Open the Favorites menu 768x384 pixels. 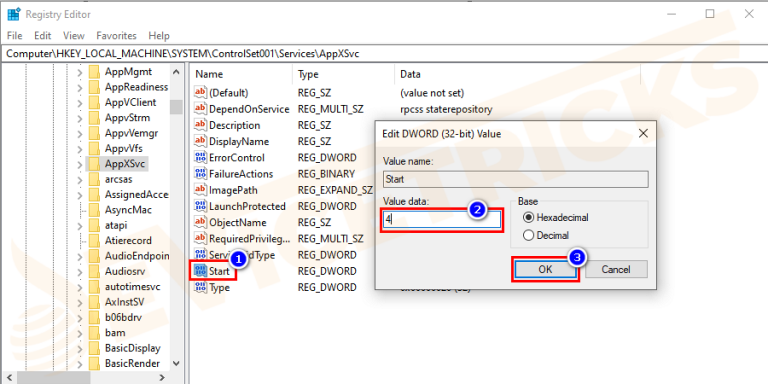116,36
